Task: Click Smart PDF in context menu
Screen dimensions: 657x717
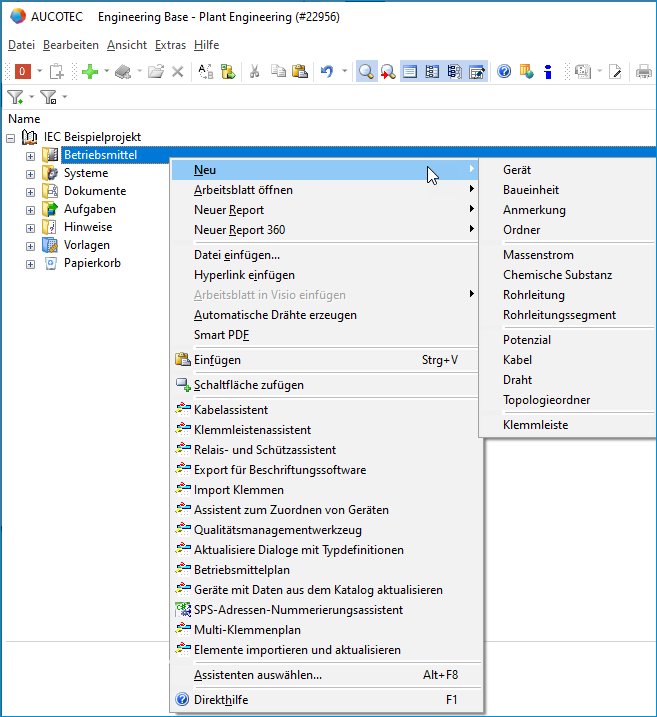Action: click(x=223, y=335)
